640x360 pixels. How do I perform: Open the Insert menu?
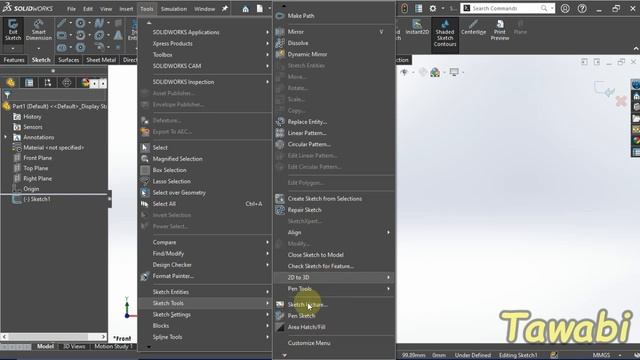(x=126, y=9)
